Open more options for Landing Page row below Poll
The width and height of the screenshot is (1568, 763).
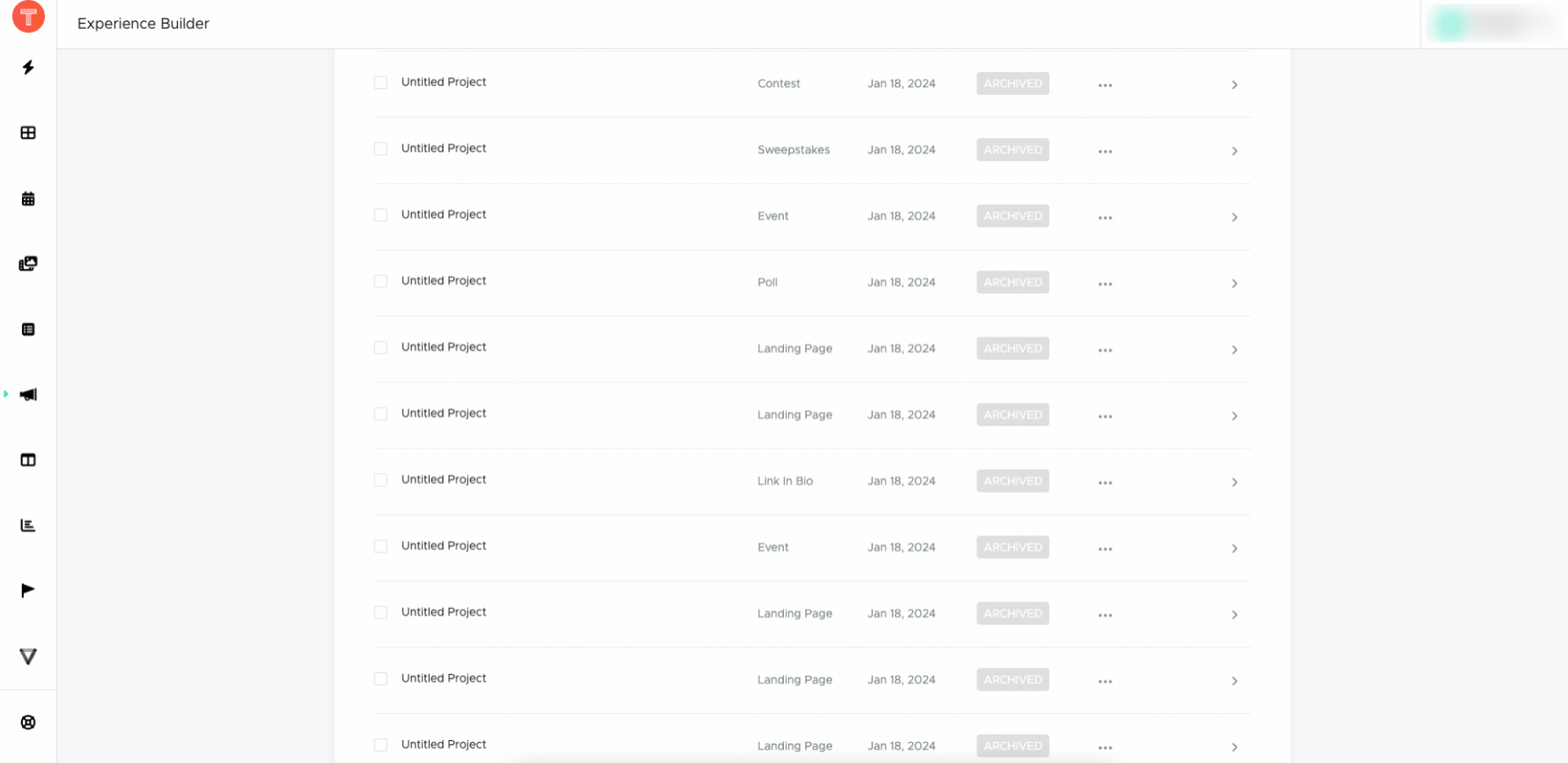[1105, 349]
